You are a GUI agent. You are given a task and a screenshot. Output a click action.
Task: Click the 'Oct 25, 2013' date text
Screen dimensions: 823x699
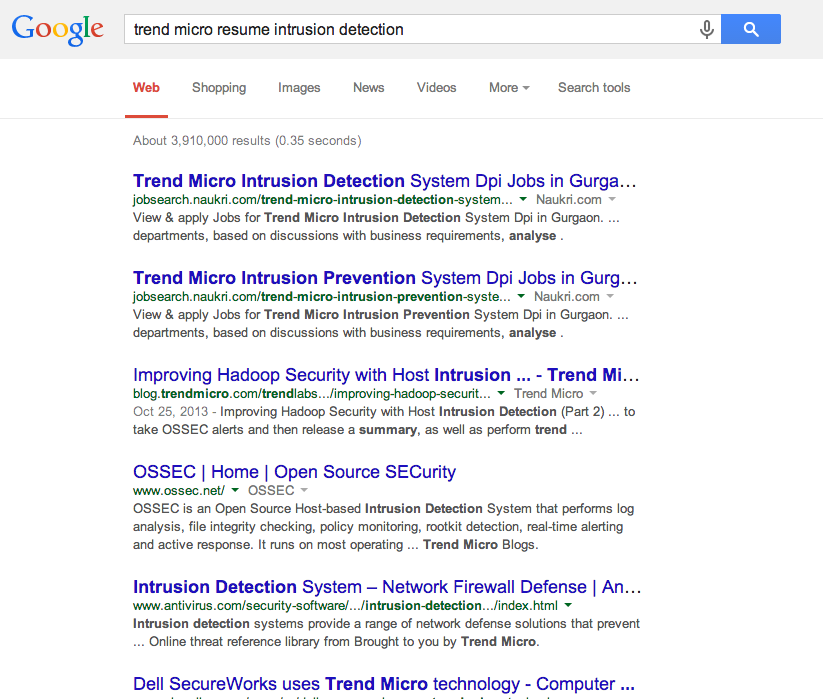[171, 411]
